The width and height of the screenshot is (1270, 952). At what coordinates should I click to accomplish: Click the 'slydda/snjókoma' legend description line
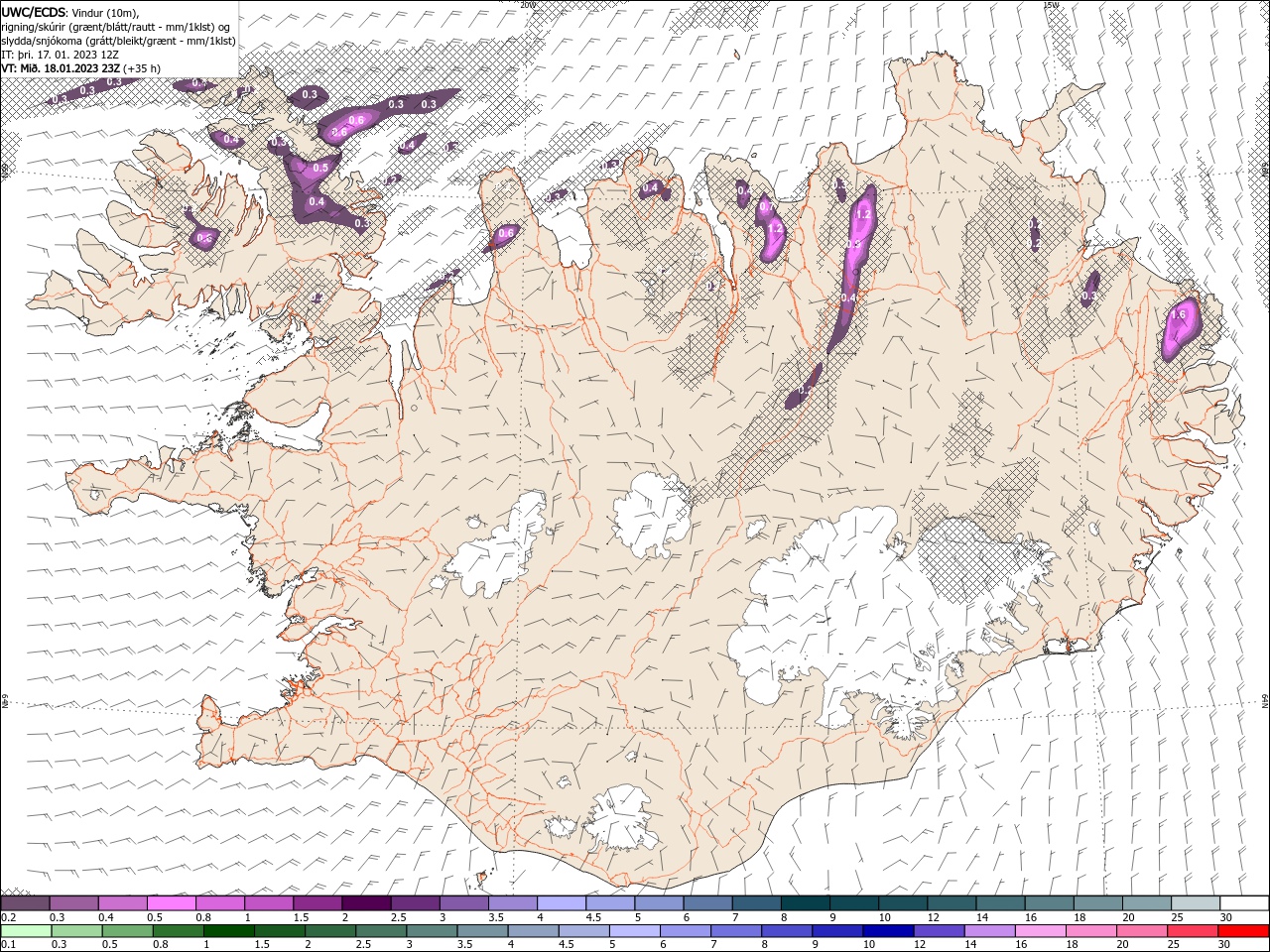pyautogui.click(x=118, y=41)
